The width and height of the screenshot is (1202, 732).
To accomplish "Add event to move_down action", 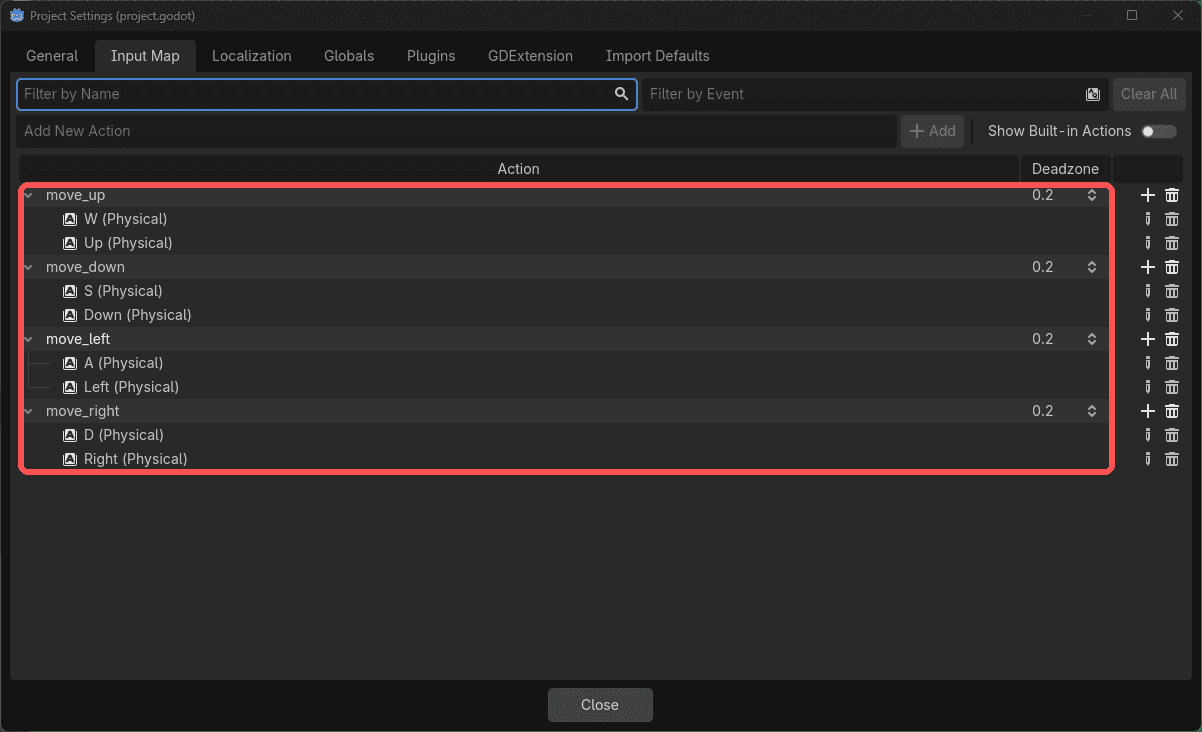I will [1147, 267].
